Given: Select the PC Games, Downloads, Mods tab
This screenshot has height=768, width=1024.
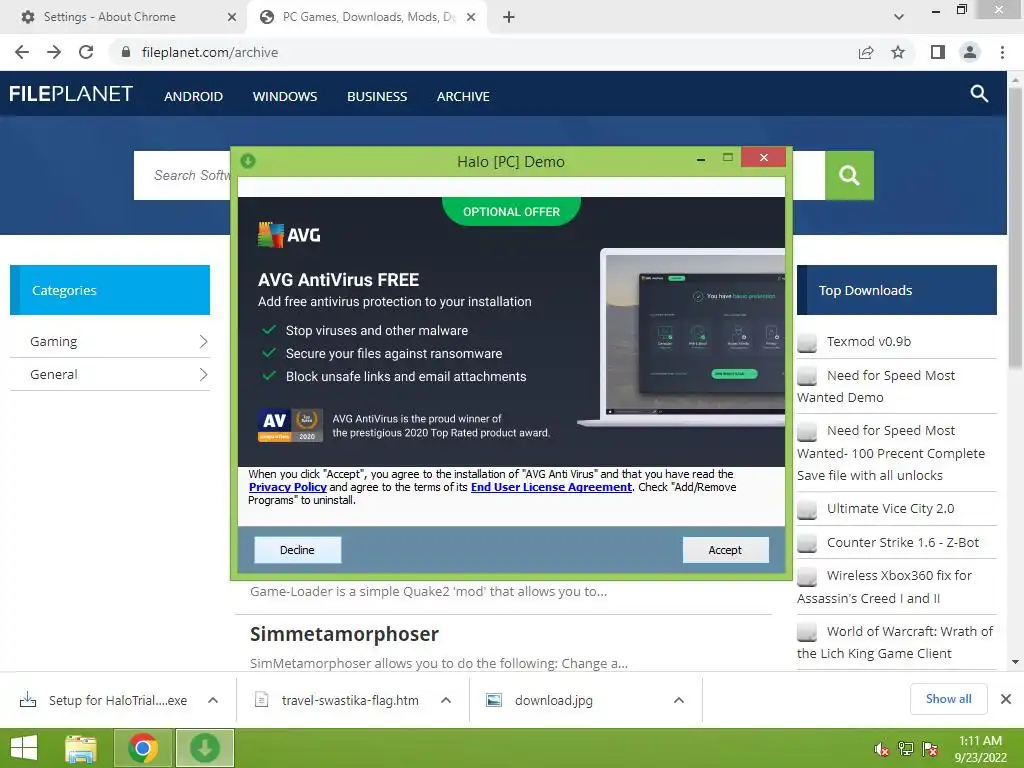Looking at the screenshot, I should [x=369, y=17].
